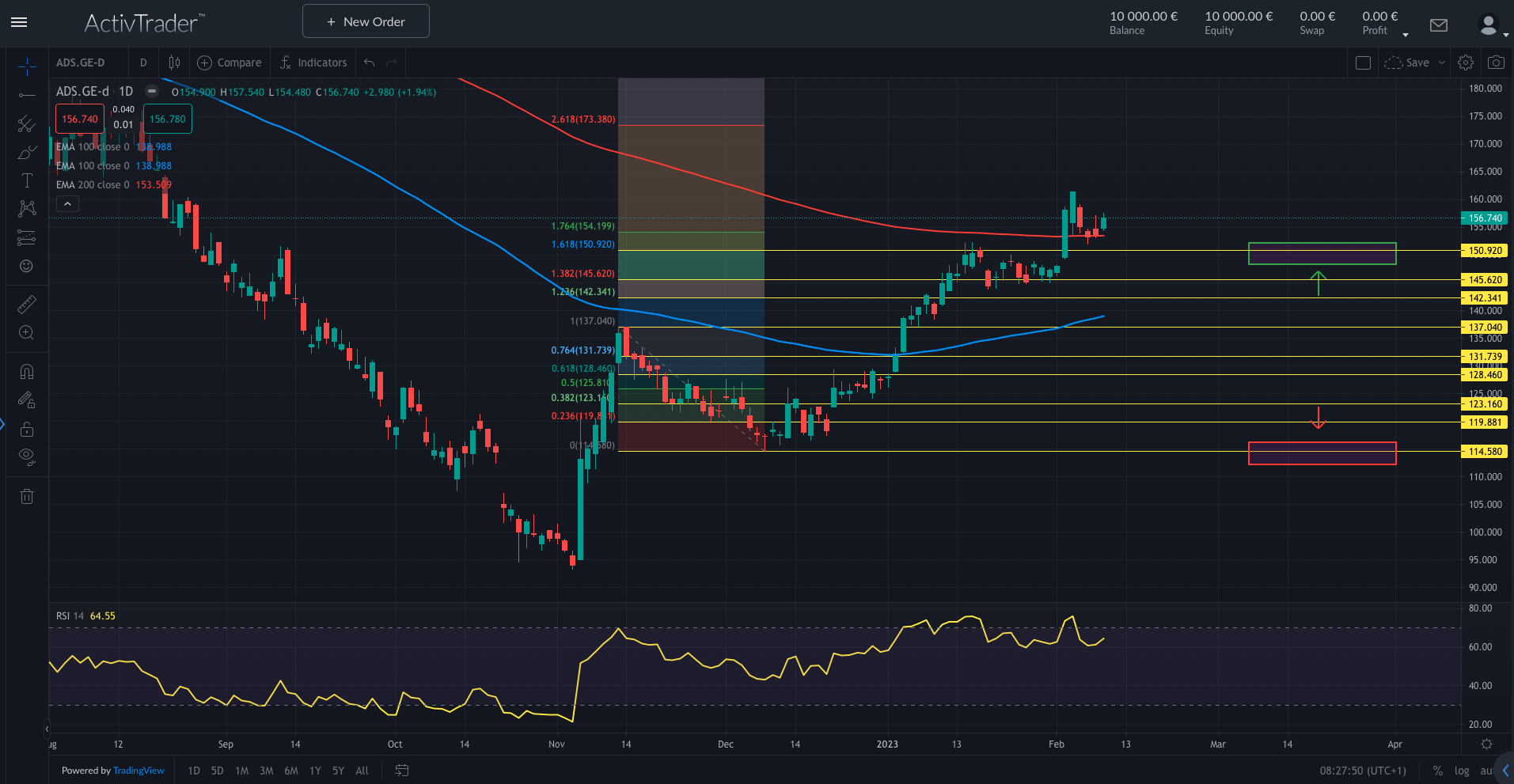The height and width of the screenshot is (784, 1514).
Task: Click the green 156.780 buy price box
Action: tap(168, 119)
